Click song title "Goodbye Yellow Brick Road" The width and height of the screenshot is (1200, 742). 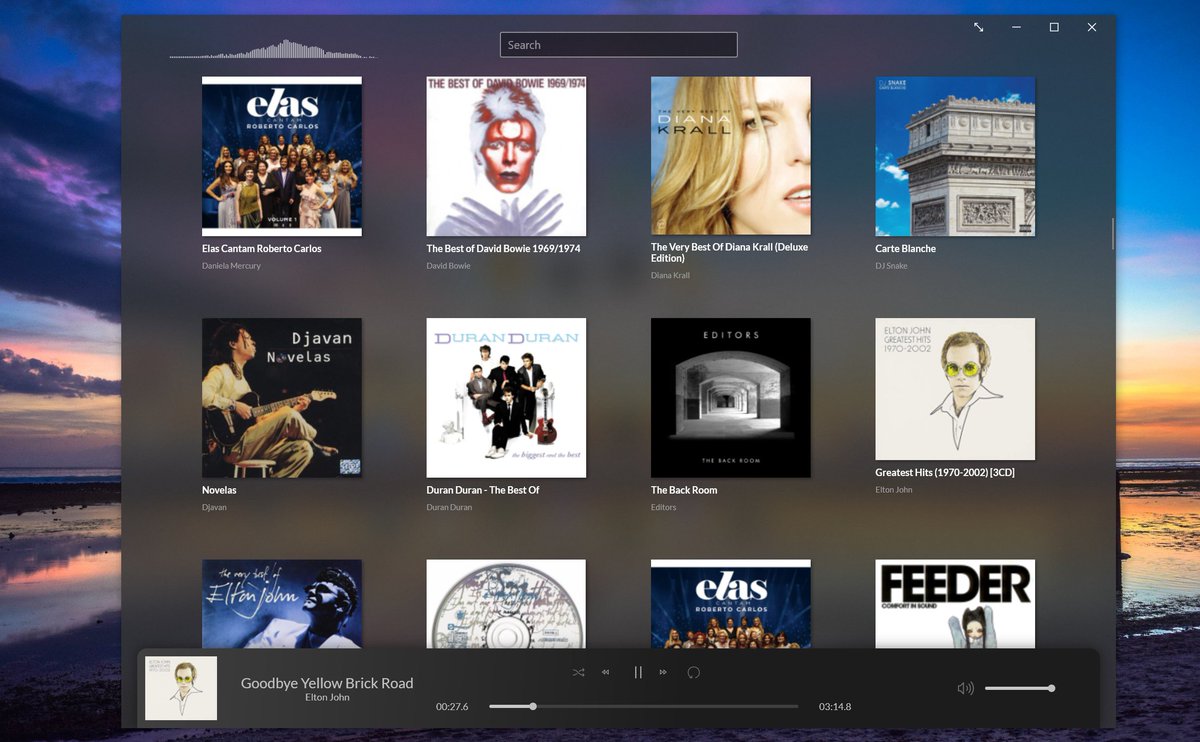click(327, 683)
